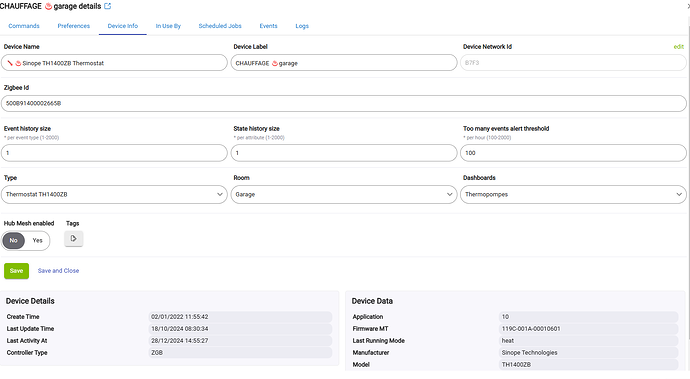Click the Too many events alert threshold field

pos(573,153)
